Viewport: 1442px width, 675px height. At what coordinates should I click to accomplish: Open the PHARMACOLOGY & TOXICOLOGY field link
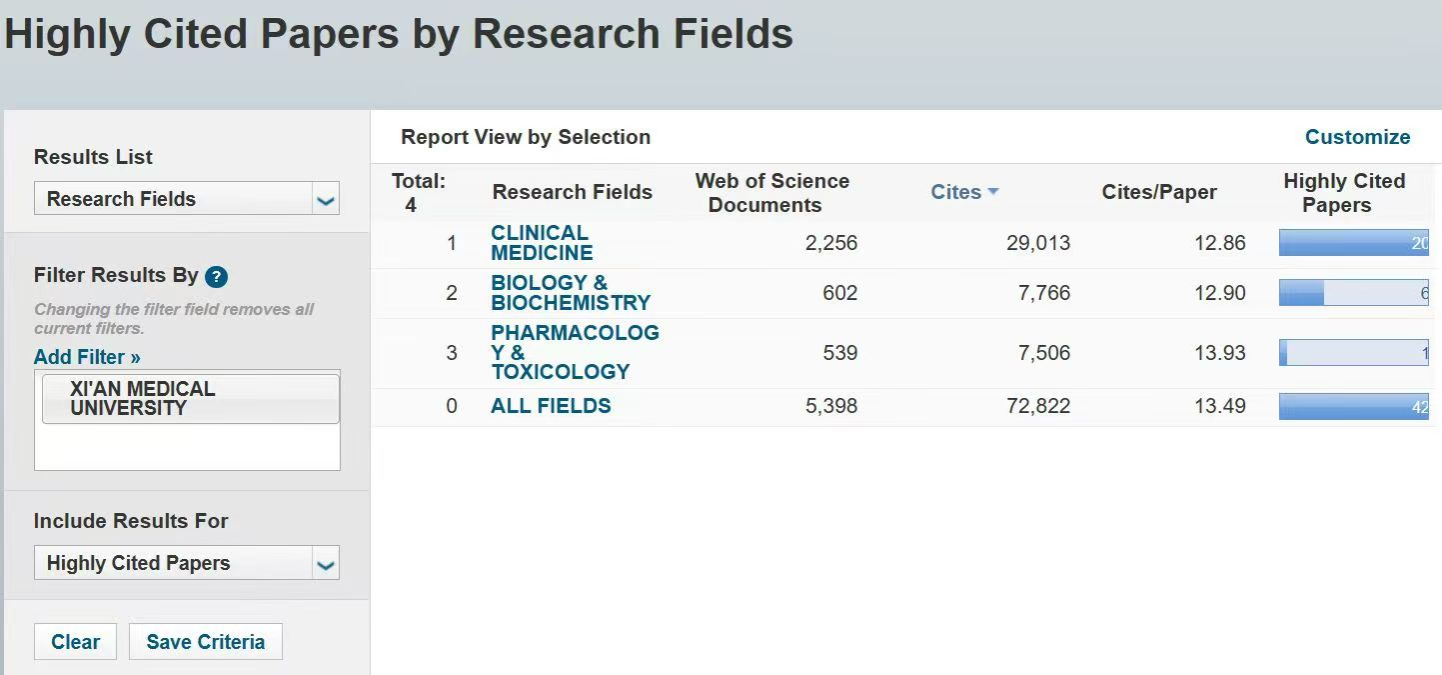pyautogui.click(x=575, y=352)
